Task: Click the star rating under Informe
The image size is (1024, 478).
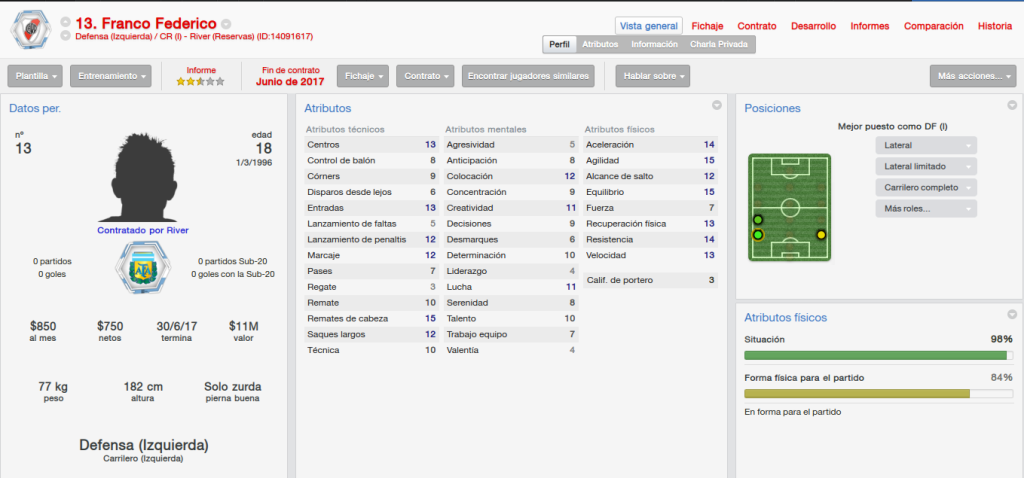Action: [200, 82]
